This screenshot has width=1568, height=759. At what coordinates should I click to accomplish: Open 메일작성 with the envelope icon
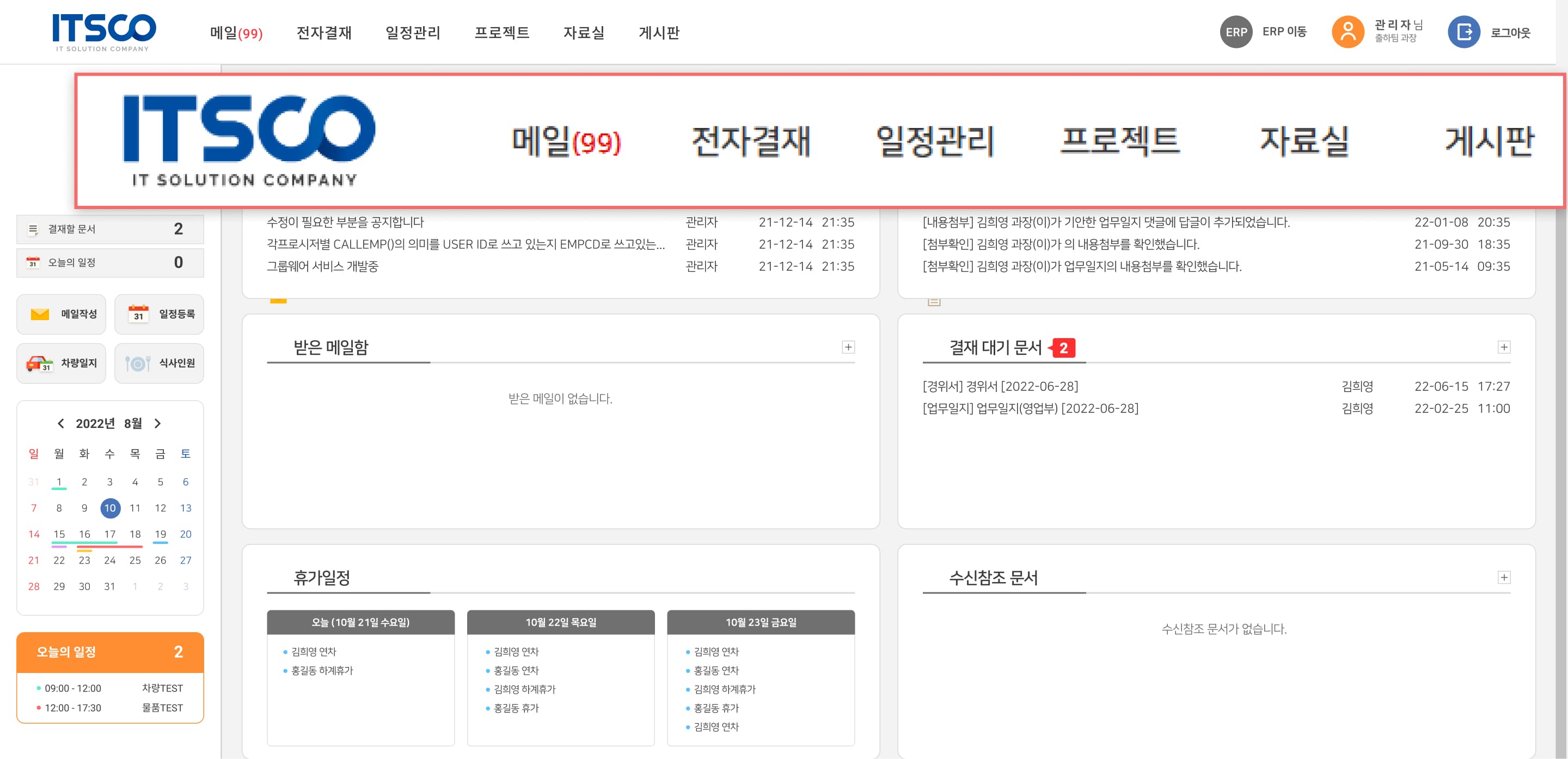tap(62, 314)
